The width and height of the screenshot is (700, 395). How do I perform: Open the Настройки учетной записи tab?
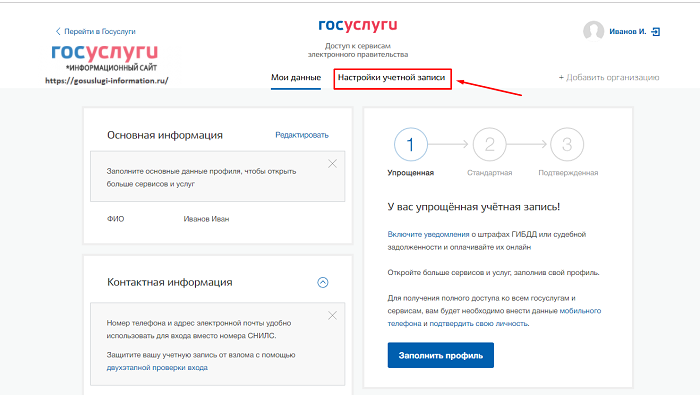coord(392,78)
